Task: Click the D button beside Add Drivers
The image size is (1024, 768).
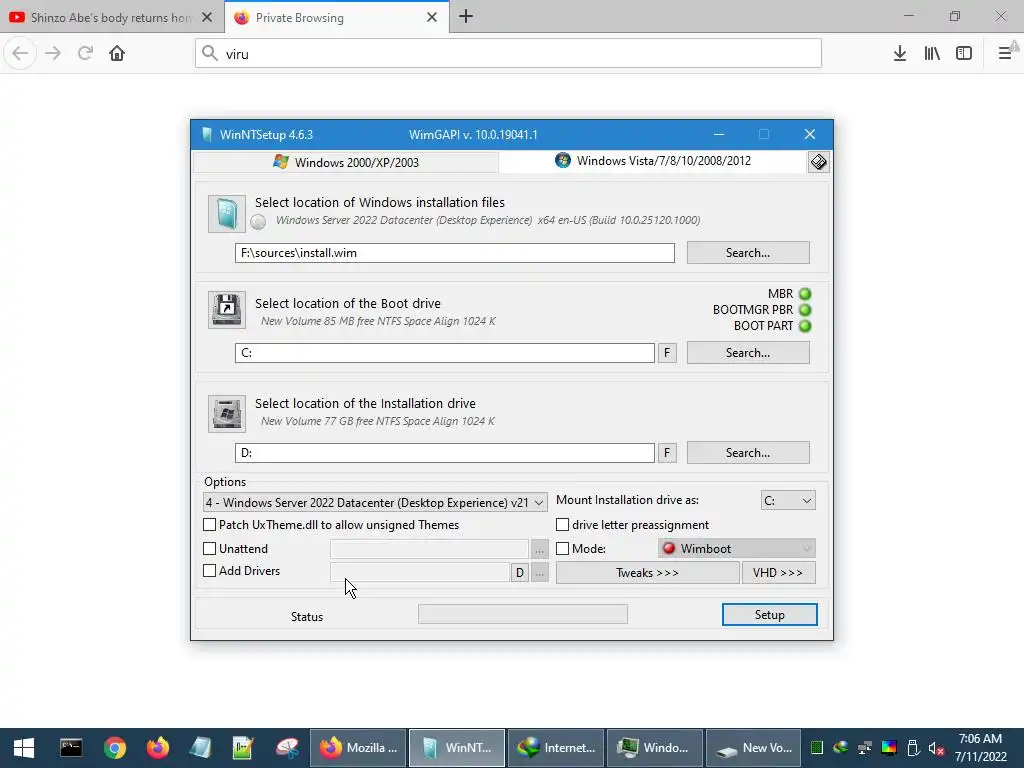Action: click(x=519, y=573)
